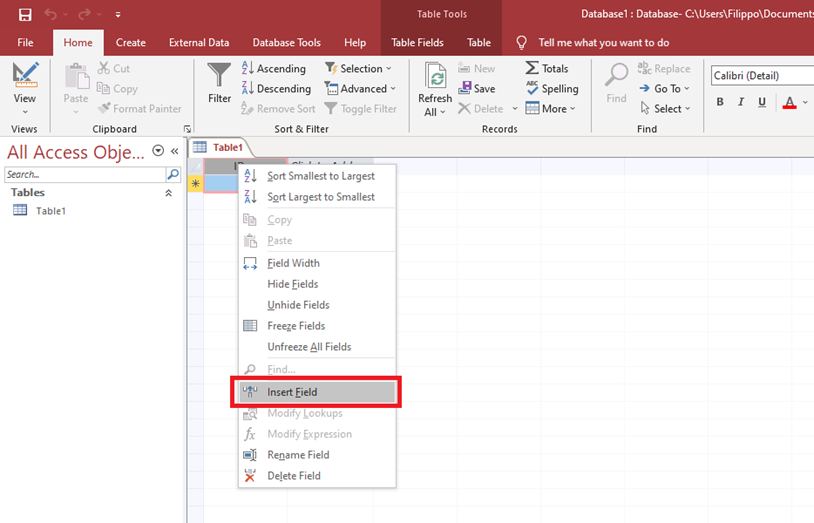Toggle Italic formatting
This screenshot has height=523, width=814.
click(741, 102)
